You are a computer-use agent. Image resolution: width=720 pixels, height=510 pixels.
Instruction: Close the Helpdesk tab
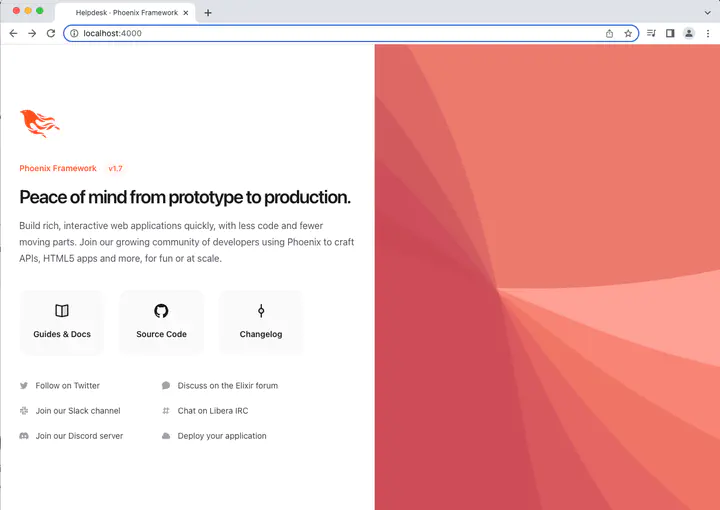click(186, 13)
